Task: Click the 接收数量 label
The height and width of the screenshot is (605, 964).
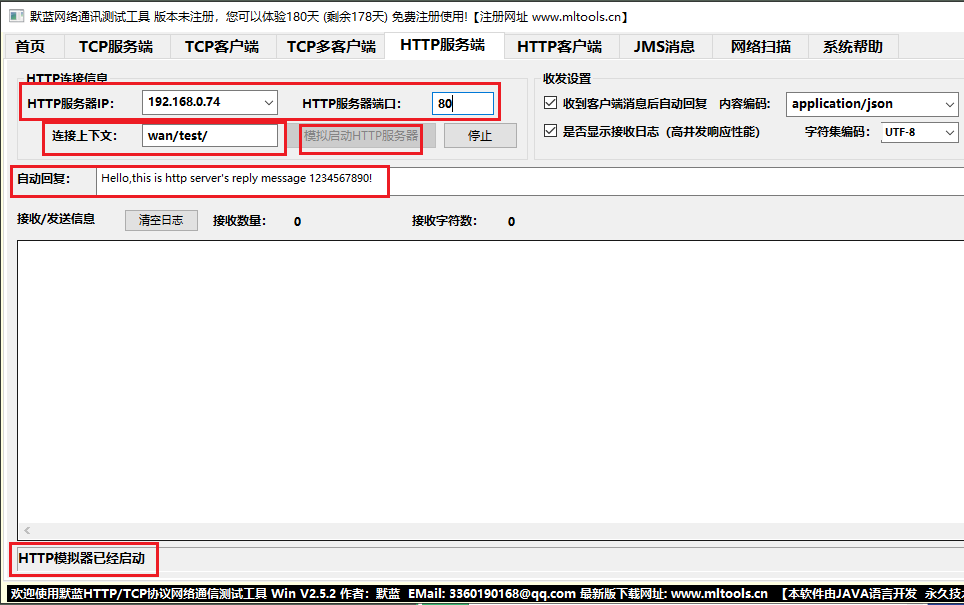Action: point(239,221)
